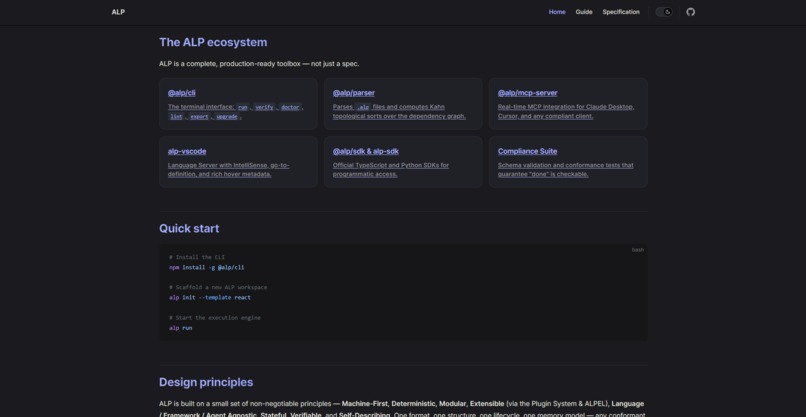The width and height of the screenshot is (806, 417).
Task: Click 'Real-time MCP integration' description text
Action: [566, 112]
